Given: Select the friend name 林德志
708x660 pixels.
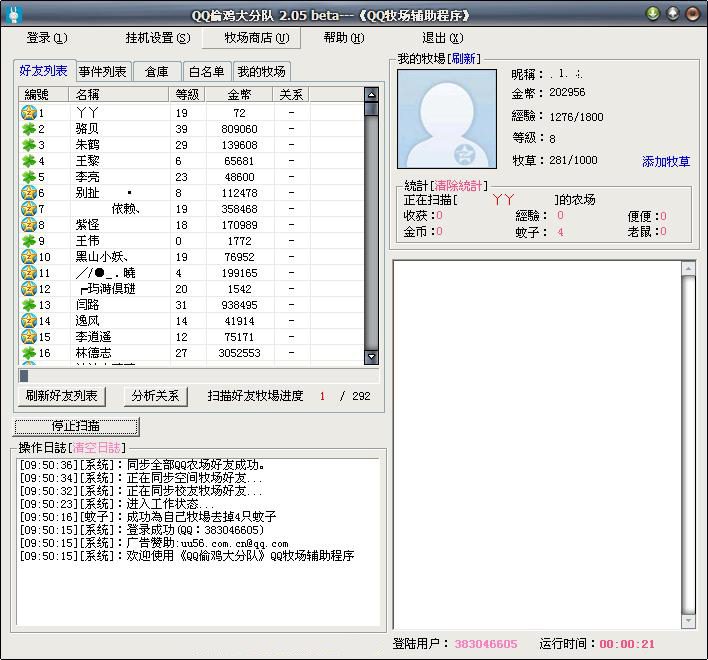Looking at the screenshot, I should coord(93,353).
